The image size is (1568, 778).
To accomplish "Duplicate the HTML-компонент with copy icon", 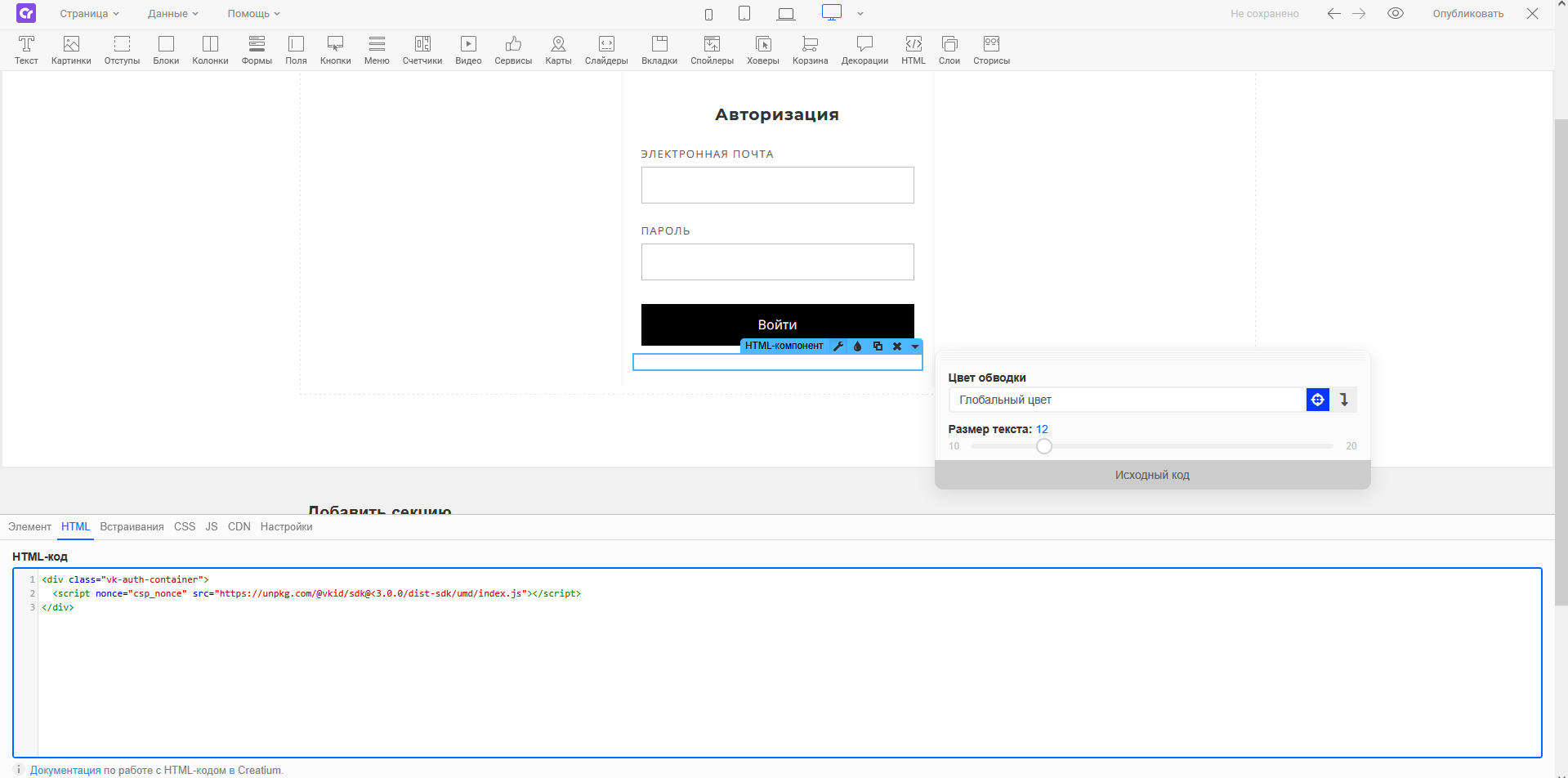I will tap(878, 347).
